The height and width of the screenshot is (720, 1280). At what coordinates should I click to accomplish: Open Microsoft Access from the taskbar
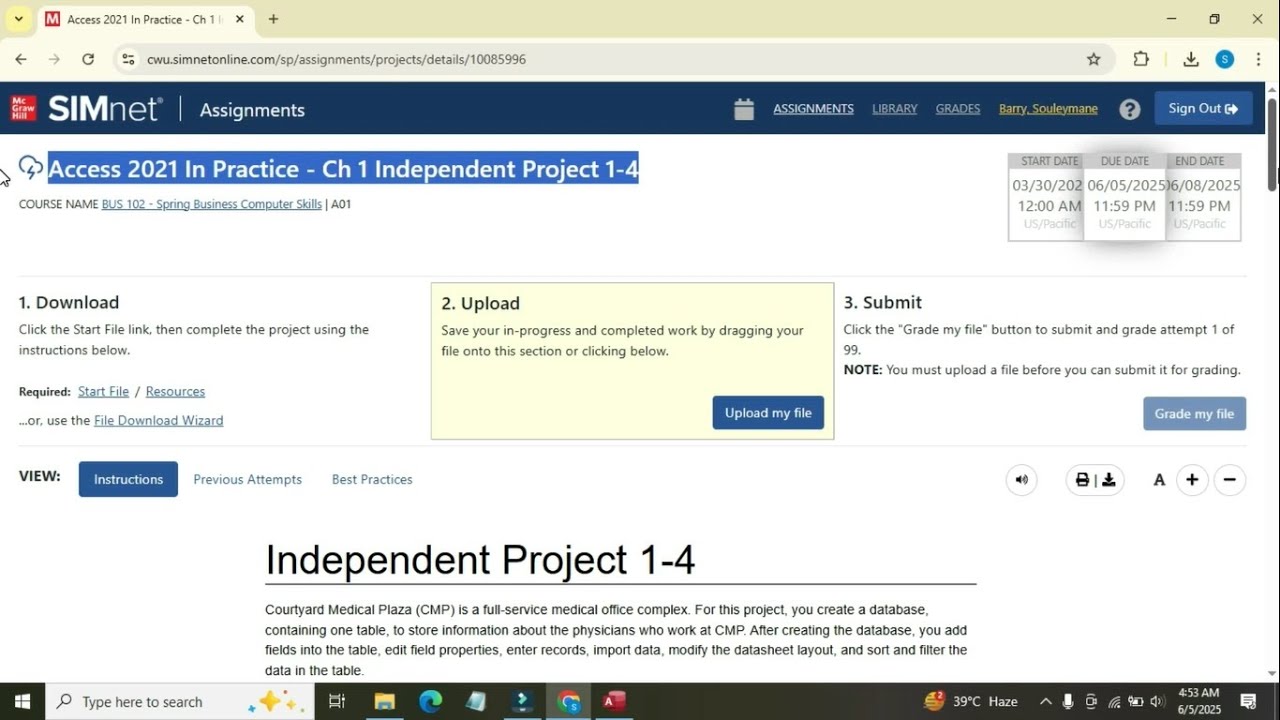point(614,701)
